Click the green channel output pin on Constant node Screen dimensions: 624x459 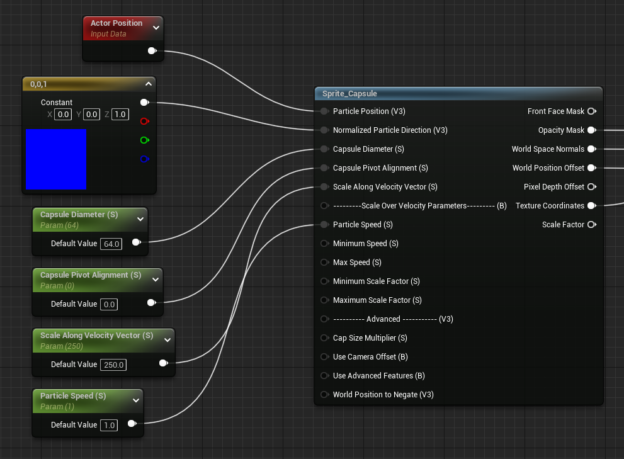145,140
